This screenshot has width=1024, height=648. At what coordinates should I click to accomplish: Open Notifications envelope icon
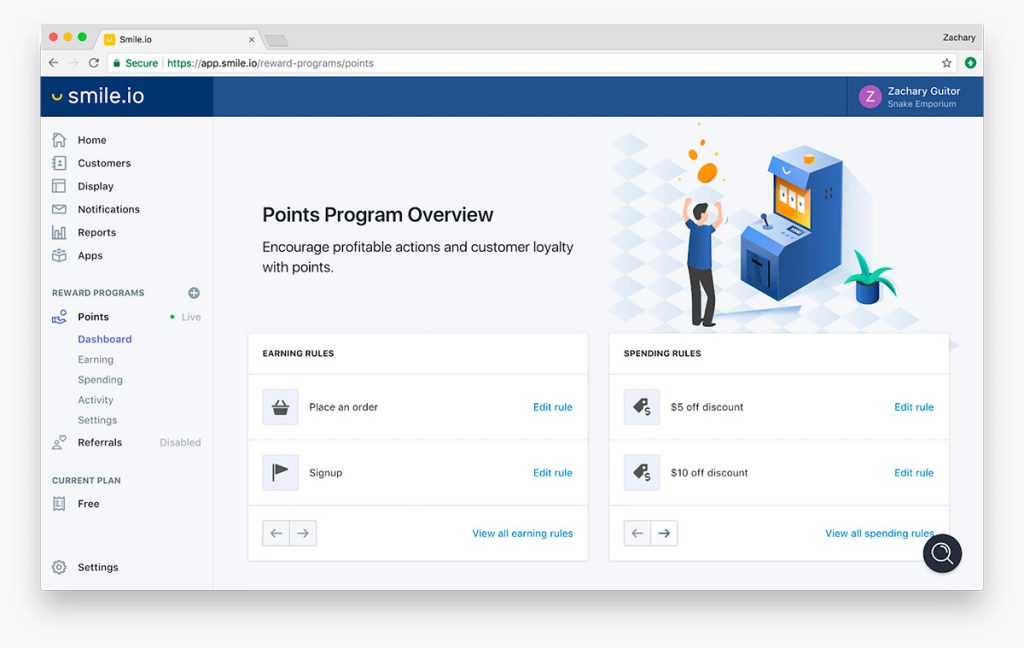(59, 209)
